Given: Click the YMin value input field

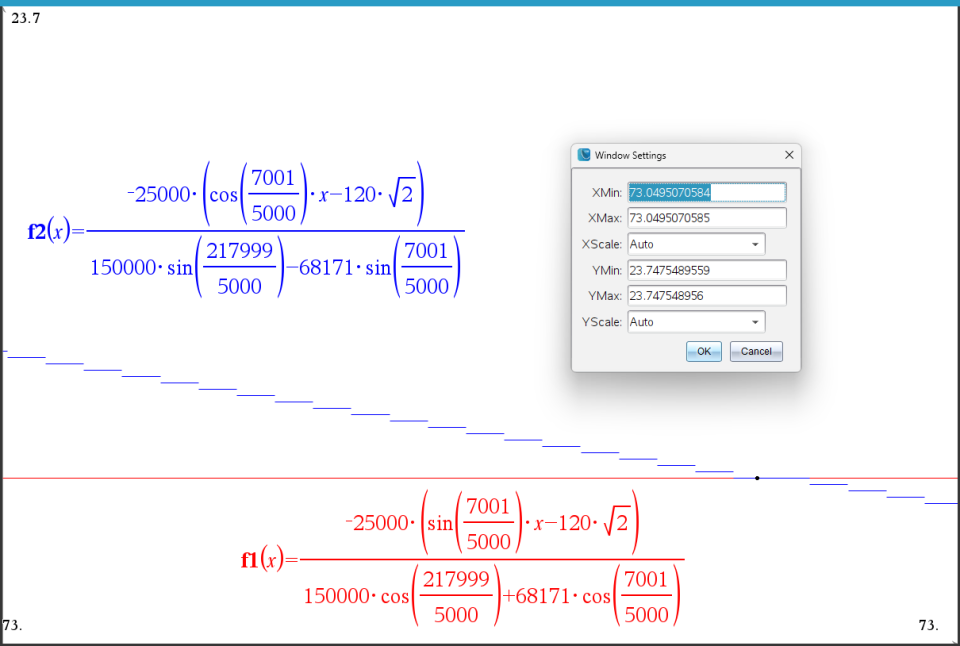Looking at the screenshot, I should tap(706, 270).
